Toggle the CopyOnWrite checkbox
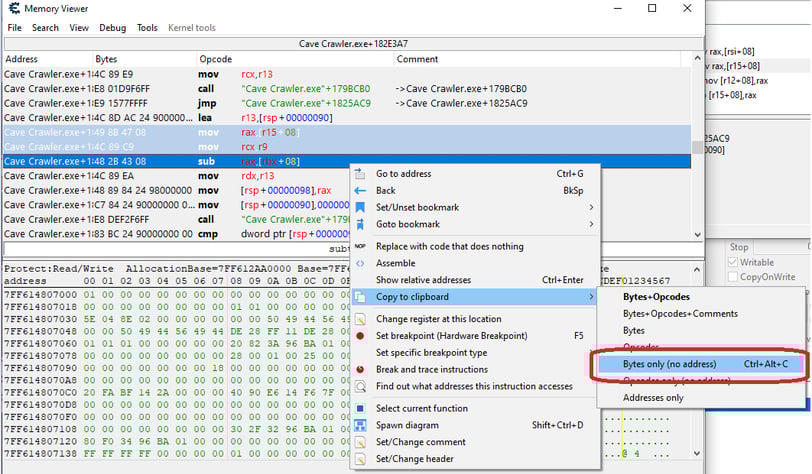 pyautogui.click(x=733, y=277)
